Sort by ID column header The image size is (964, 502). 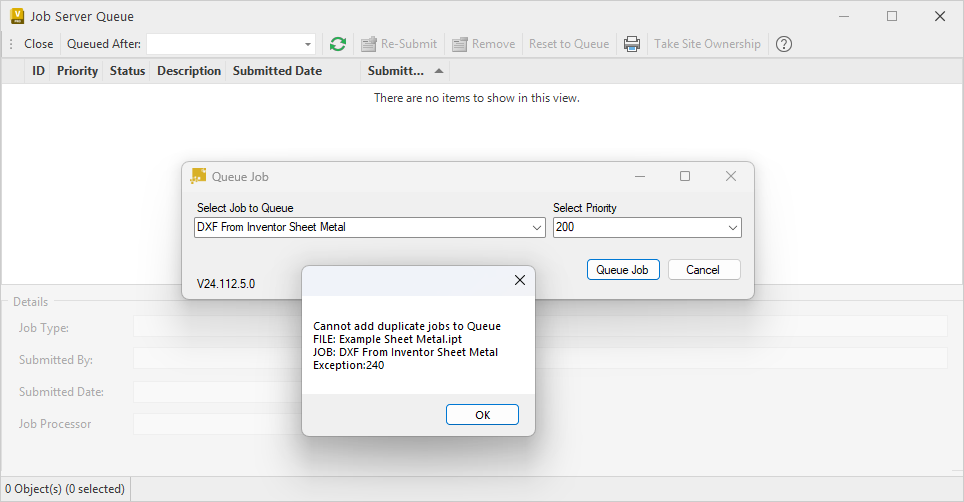[x=38, y=71]
